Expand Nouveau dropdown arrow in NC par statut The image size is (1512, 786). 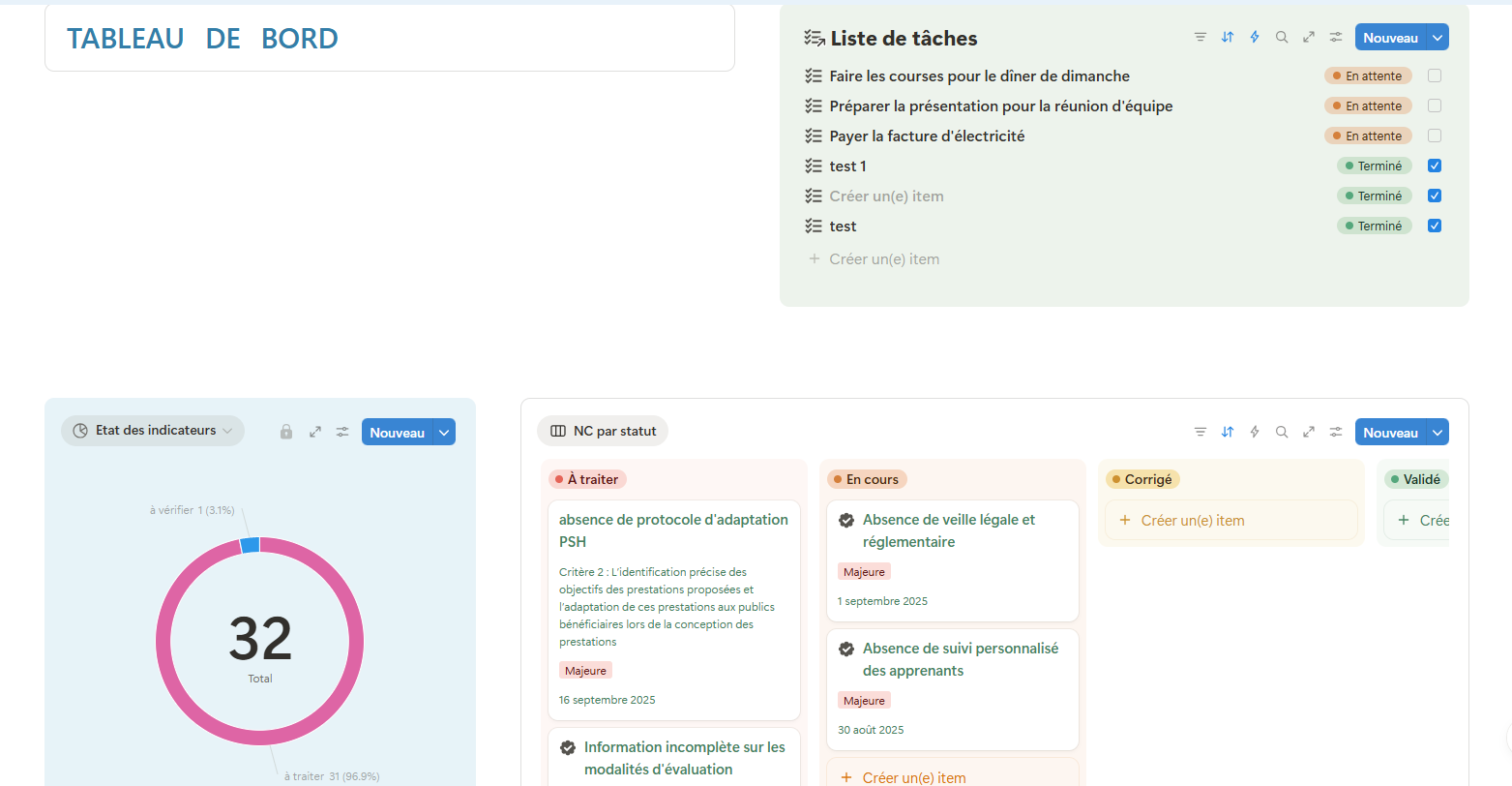(1438, 433)
